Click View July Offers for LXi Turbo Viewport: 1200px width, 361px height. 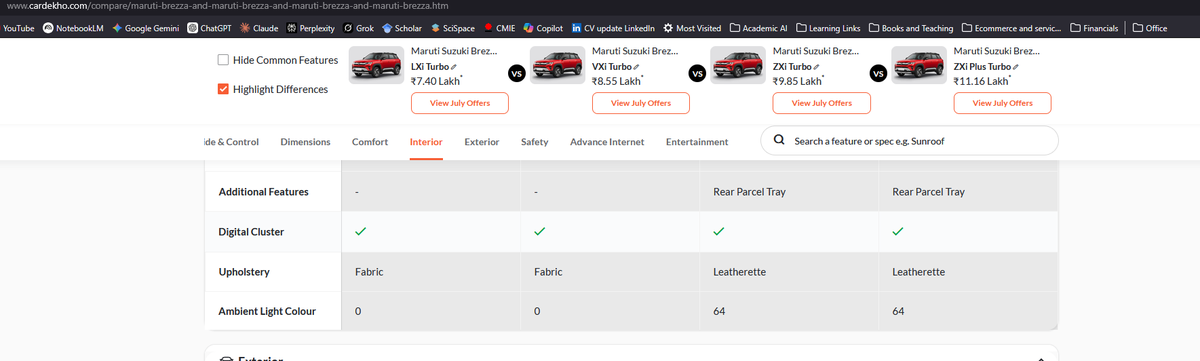(x=459, y=103)
